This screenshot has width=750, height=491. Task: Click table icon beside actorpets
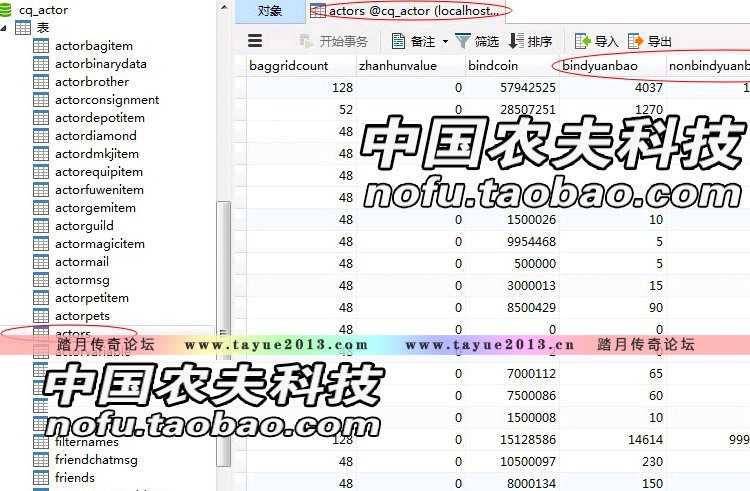coord(41,316)
